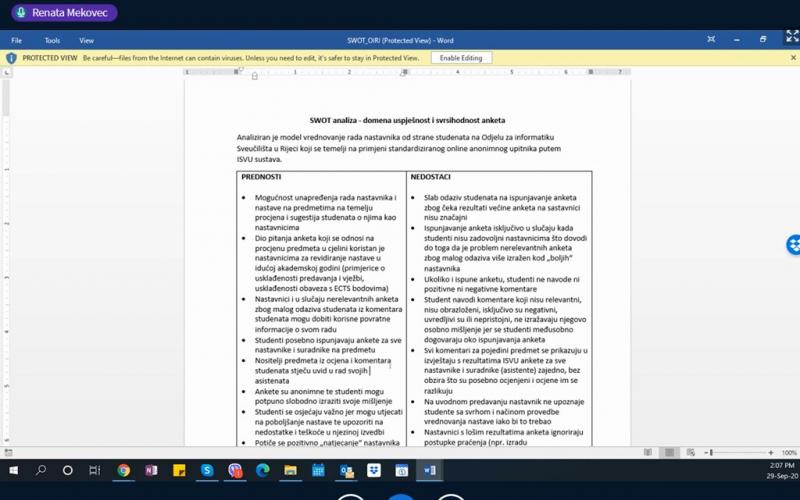Open Outlook from taskbar
This screenshot has width=800, height=500.
point(346,470)
